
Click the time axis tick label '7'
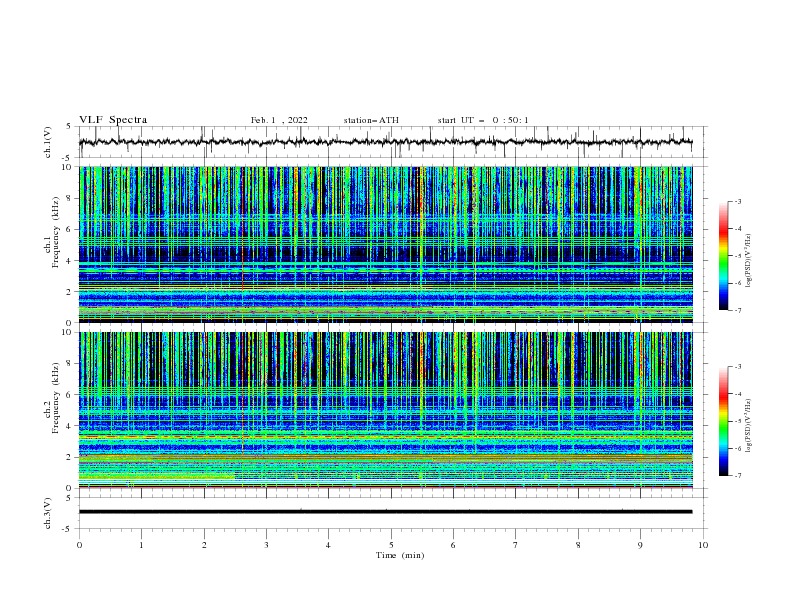click(x=516, y=545)
